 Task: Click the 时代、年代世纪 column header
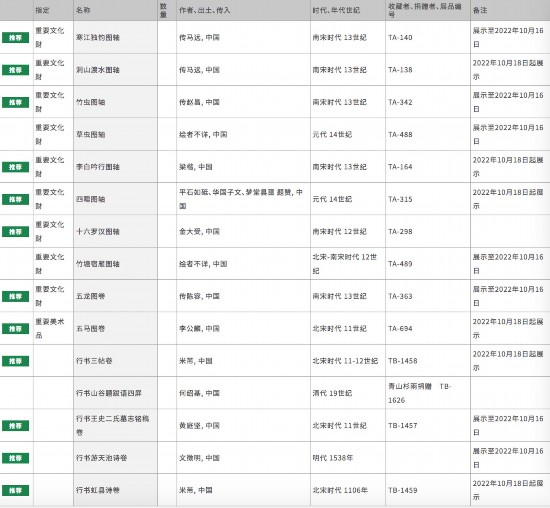(336, 10)
